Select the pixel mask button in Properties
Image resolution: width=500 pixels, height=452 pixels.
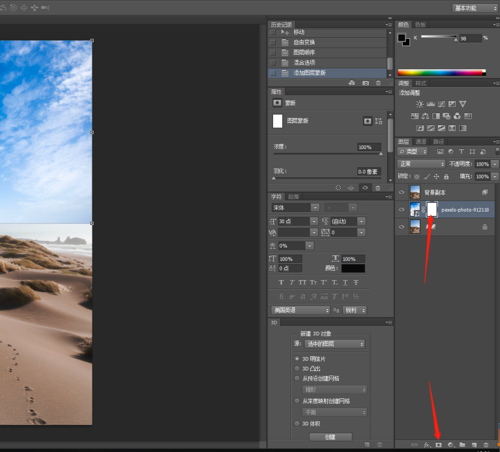coord(367,121)
